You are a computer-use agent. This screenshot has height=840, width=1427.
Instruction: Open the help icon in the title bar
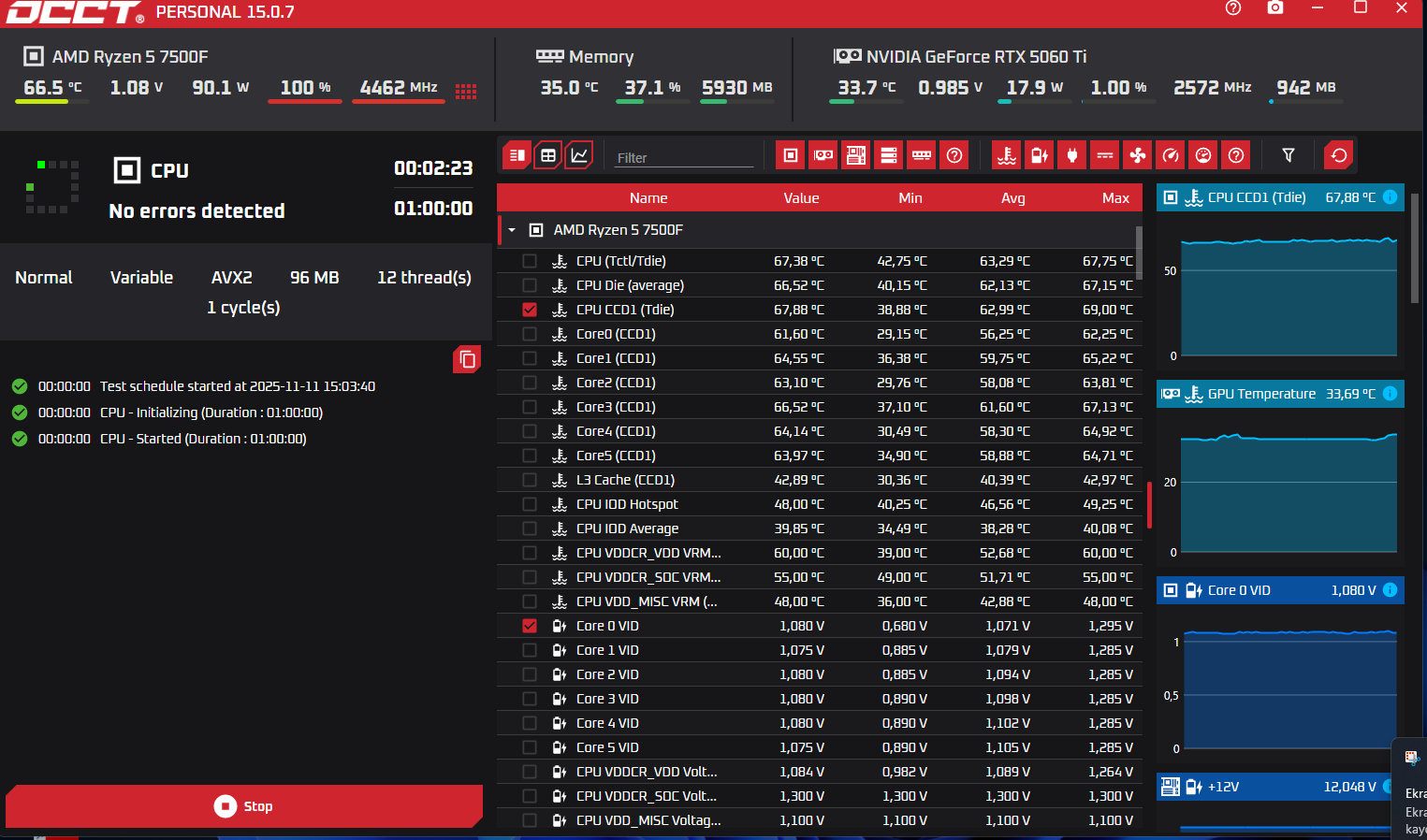pyautogui.click(x=1233, y=7)
